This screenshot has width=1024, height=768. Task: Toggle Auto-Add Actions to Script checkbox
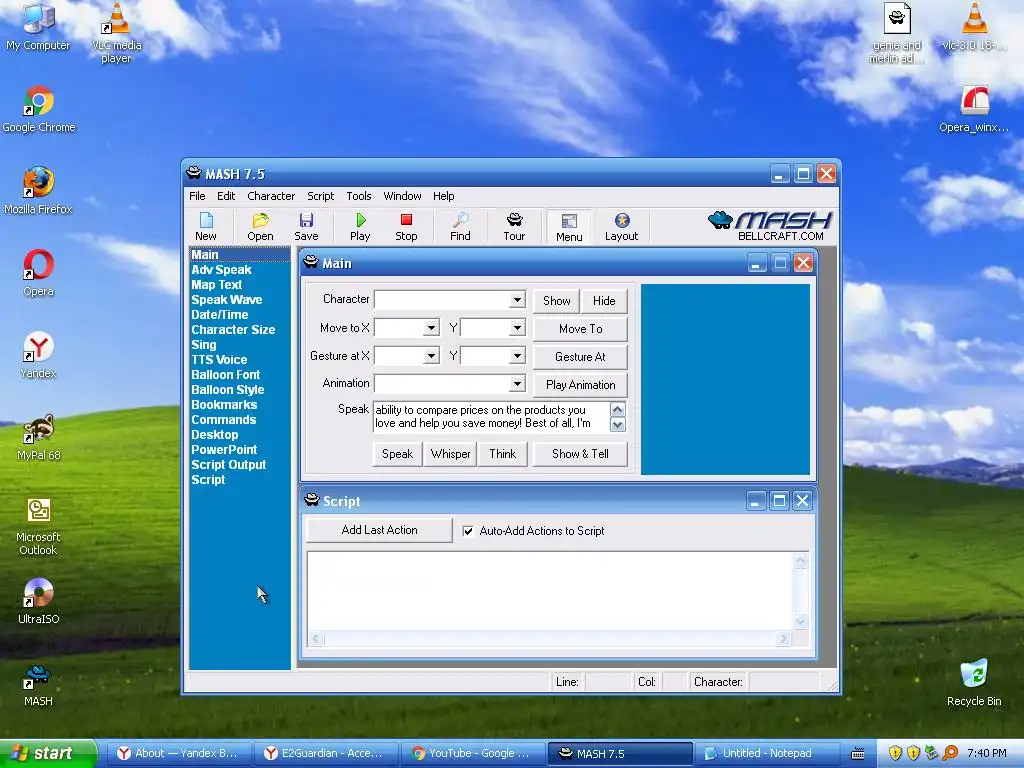click(468, 531)
